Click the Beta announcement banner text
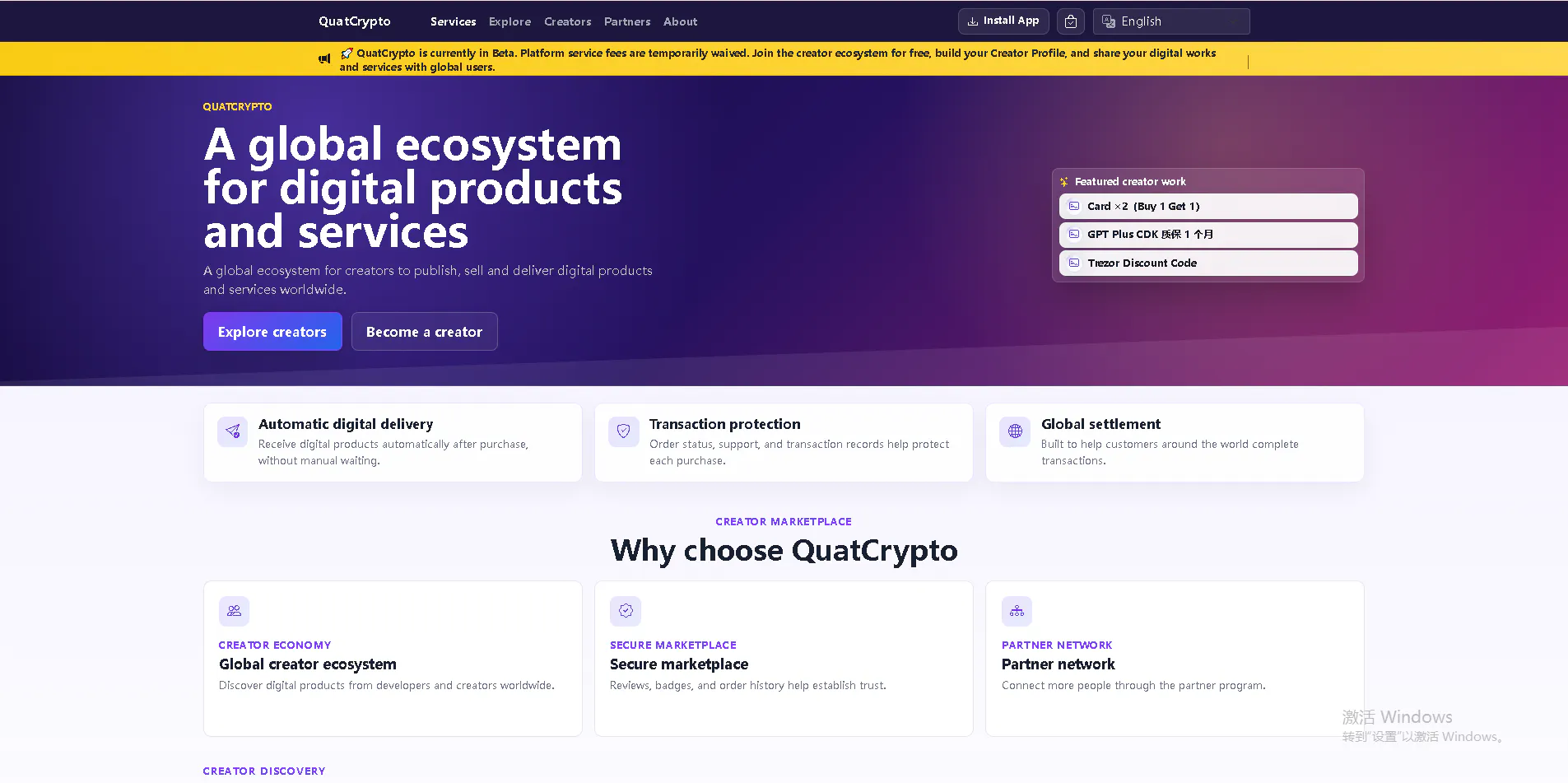Screen dimensions: 1568x783 pyautogui.click(x=778, y=60)
